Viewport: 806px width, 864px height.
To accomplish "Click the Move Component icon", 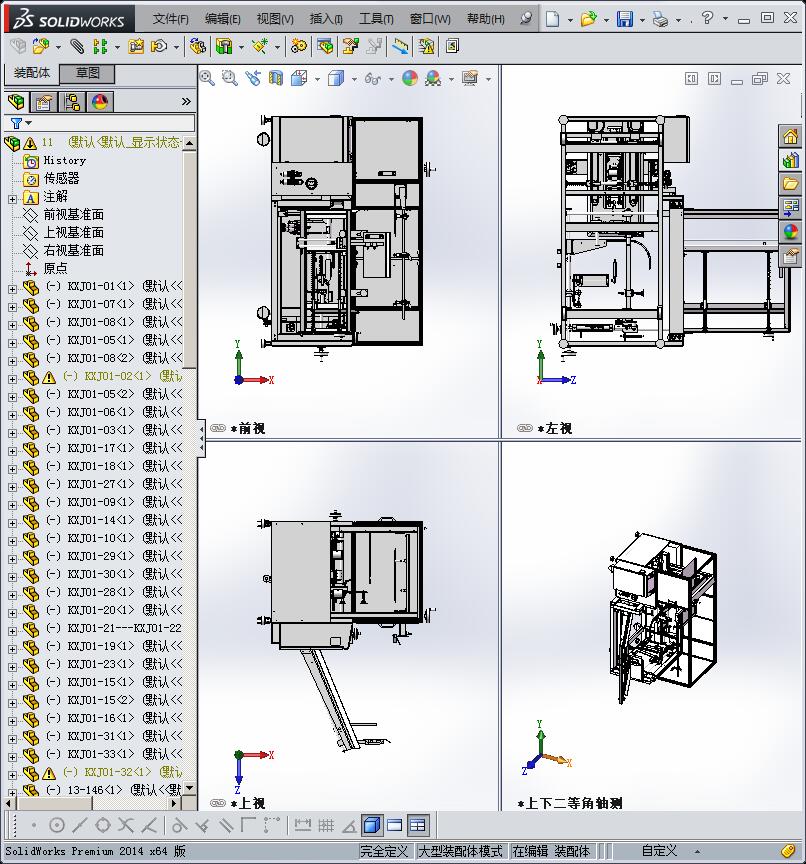I will pyautogui.click(x=159, y=46).
